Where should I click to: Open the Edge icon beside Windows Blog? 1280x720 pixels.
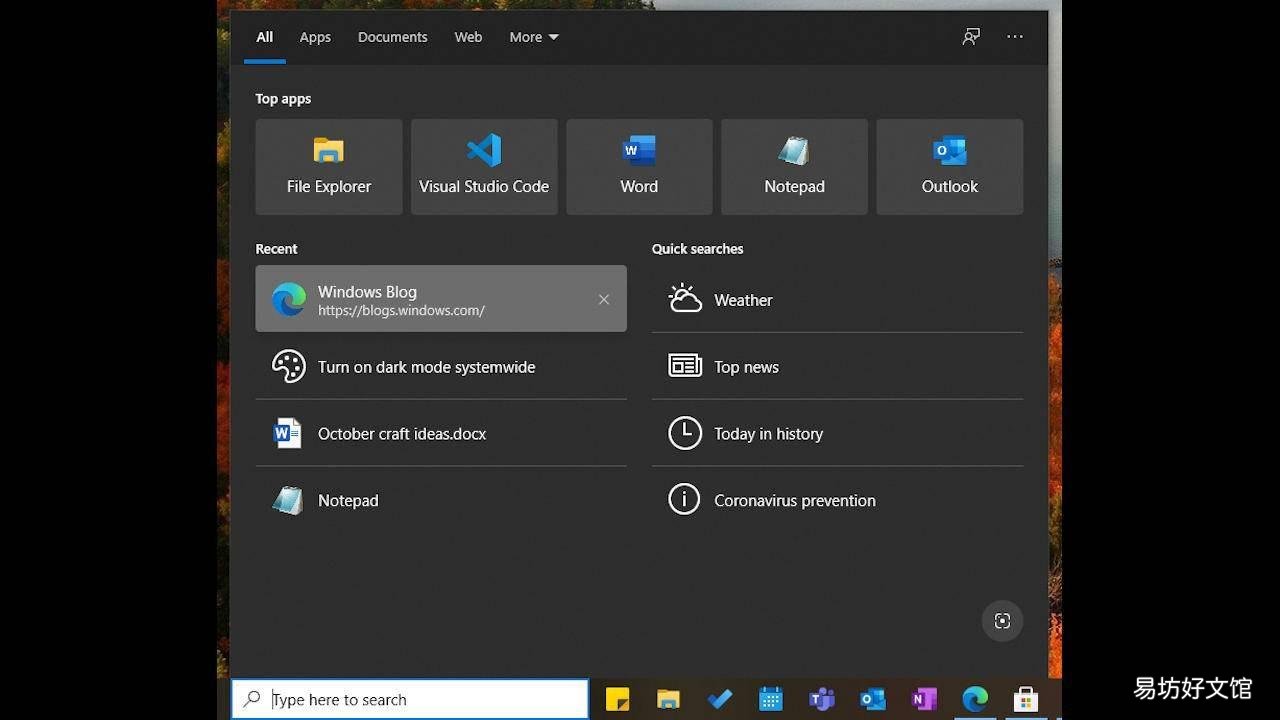coord(289,299)
